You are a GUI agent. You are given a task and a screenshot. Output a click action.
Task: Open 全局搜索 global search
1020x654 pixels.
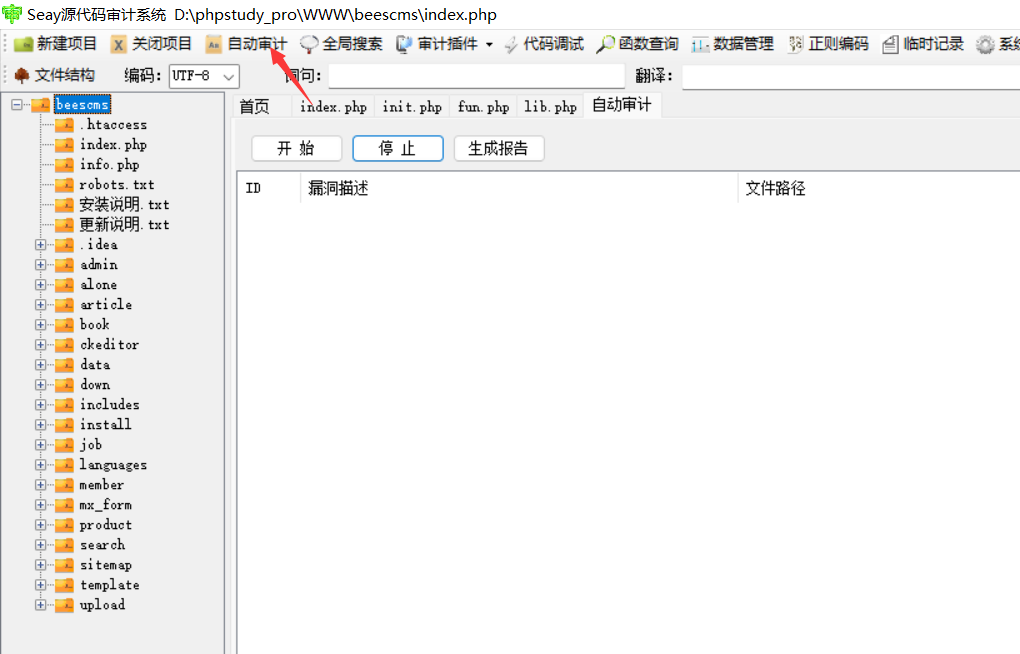pyautogui.click(x=342, y=43)
